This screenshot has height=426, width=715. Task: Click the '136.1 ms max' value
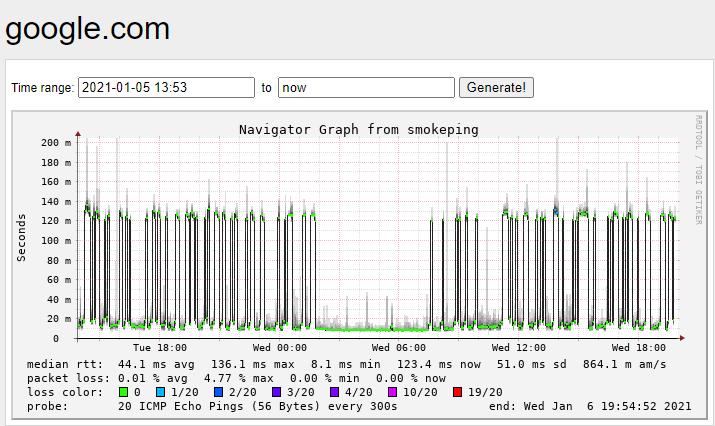253,364
